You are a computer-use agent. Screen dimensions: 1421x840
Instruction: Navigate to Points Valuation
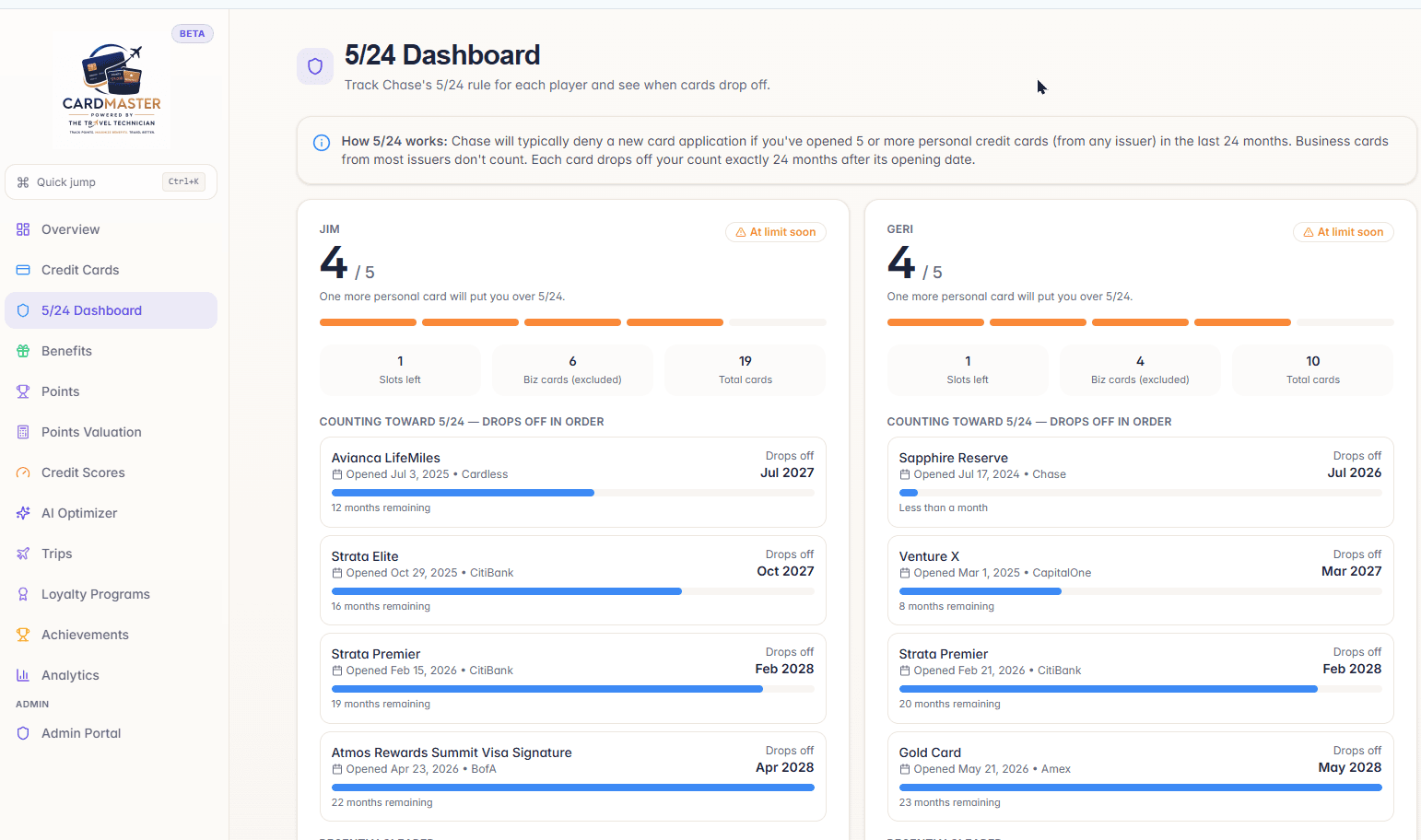click(x=111, y=432)
